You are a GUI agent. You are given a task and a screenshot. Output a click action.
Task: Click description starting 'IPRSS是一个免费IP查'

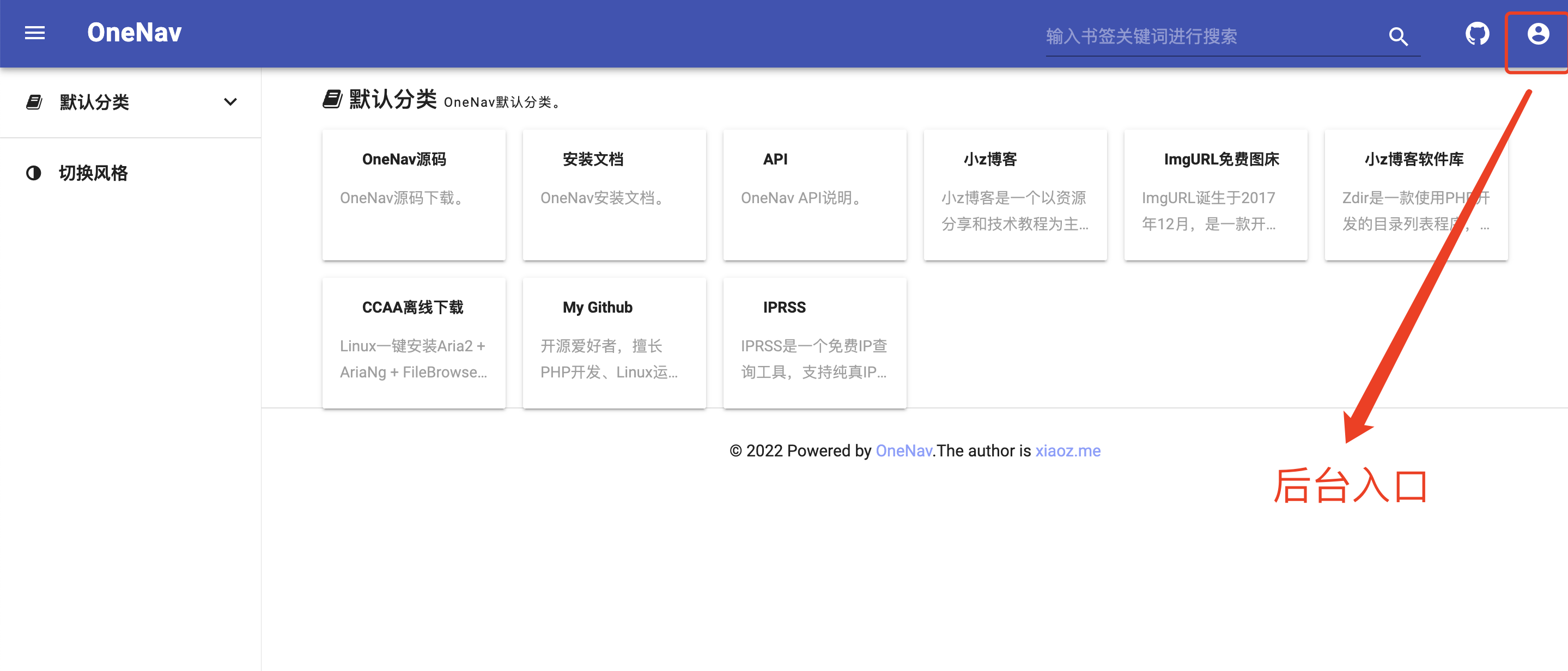814,359
